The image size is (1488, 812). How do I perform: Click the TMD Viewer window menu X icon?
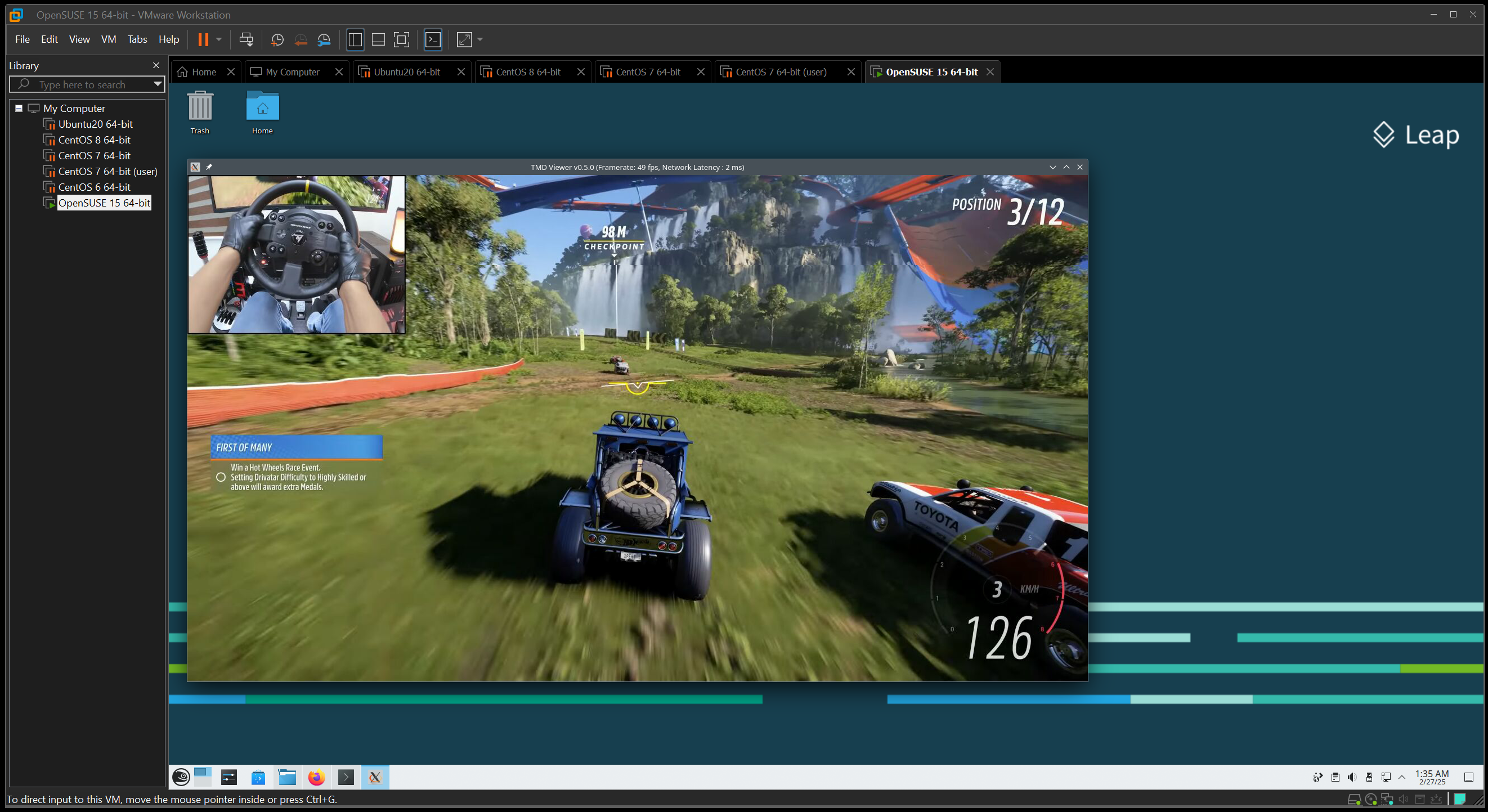click(x=195, y=167)
